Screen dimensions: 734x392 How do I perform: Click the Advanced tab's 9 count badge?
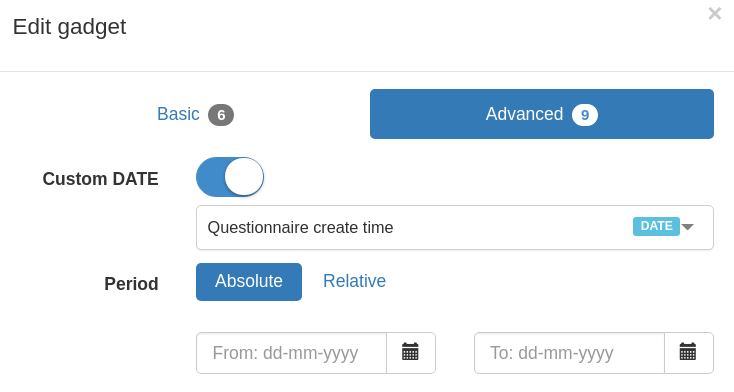pyautogui.click(x=585, y=115)
